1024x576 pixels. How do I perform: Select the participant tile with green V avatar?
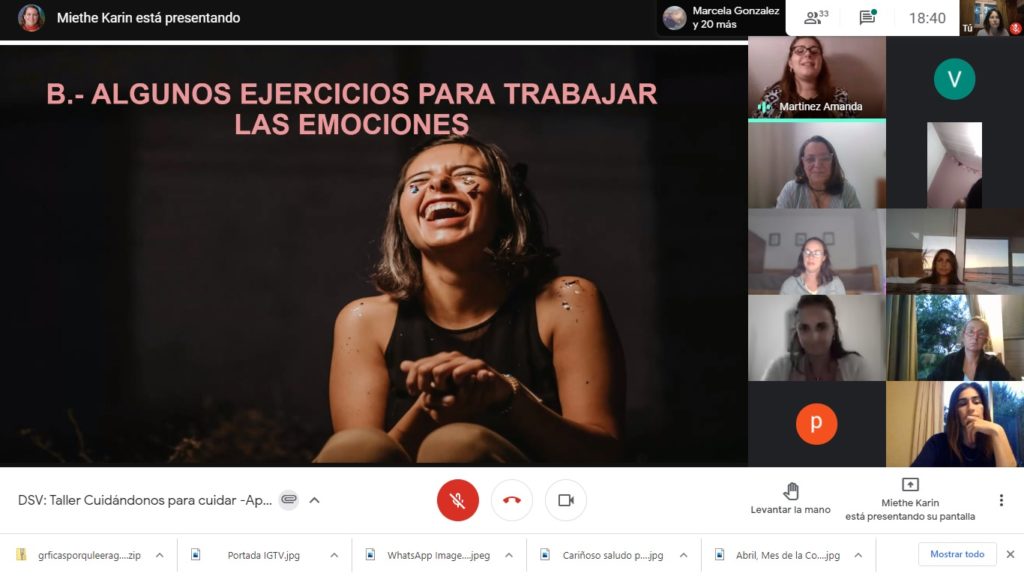coord(954,79)
